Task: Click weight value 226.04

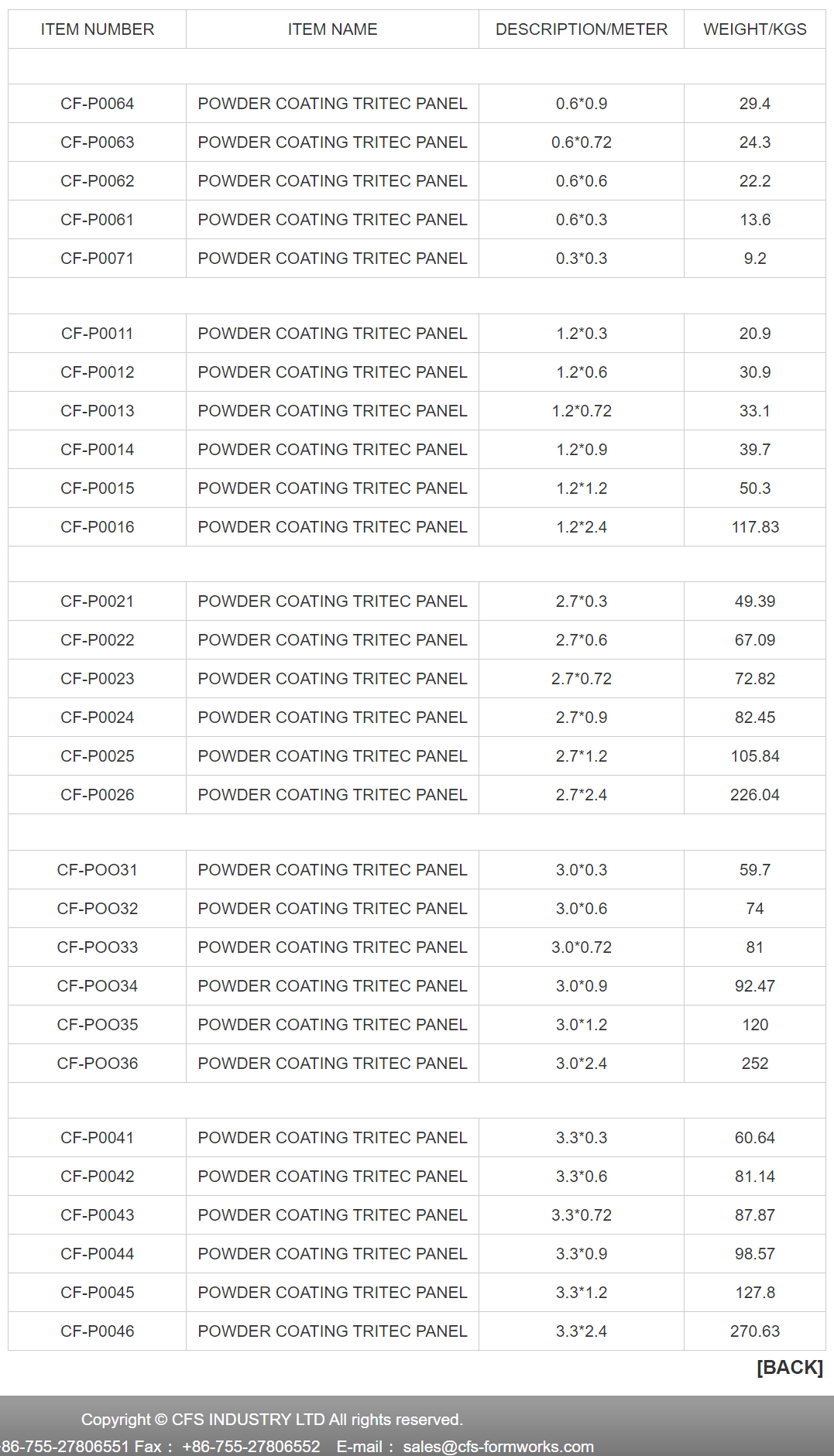Action: 754,795
